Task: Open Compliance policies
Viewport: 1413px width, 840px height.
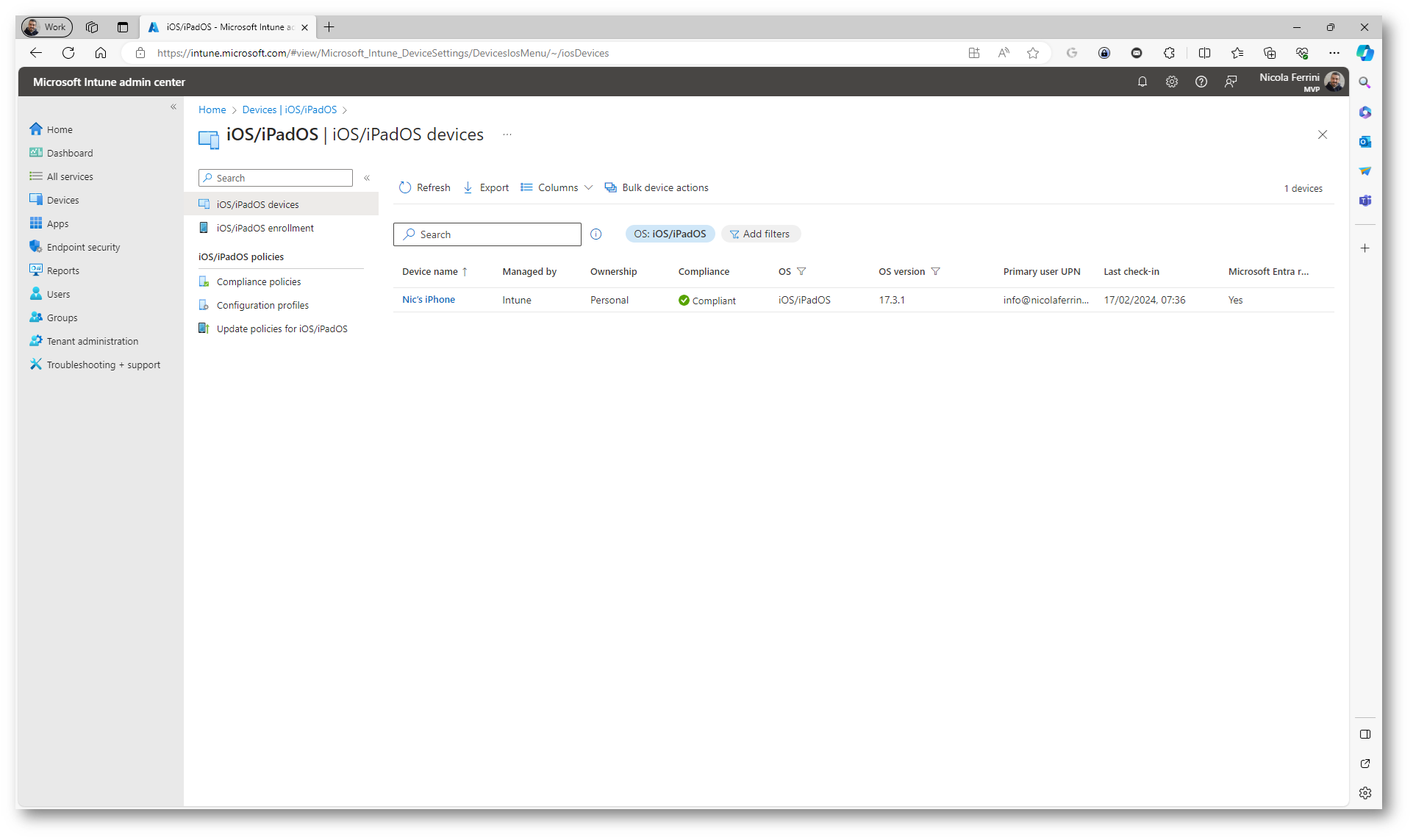Action: coord(258,281)
